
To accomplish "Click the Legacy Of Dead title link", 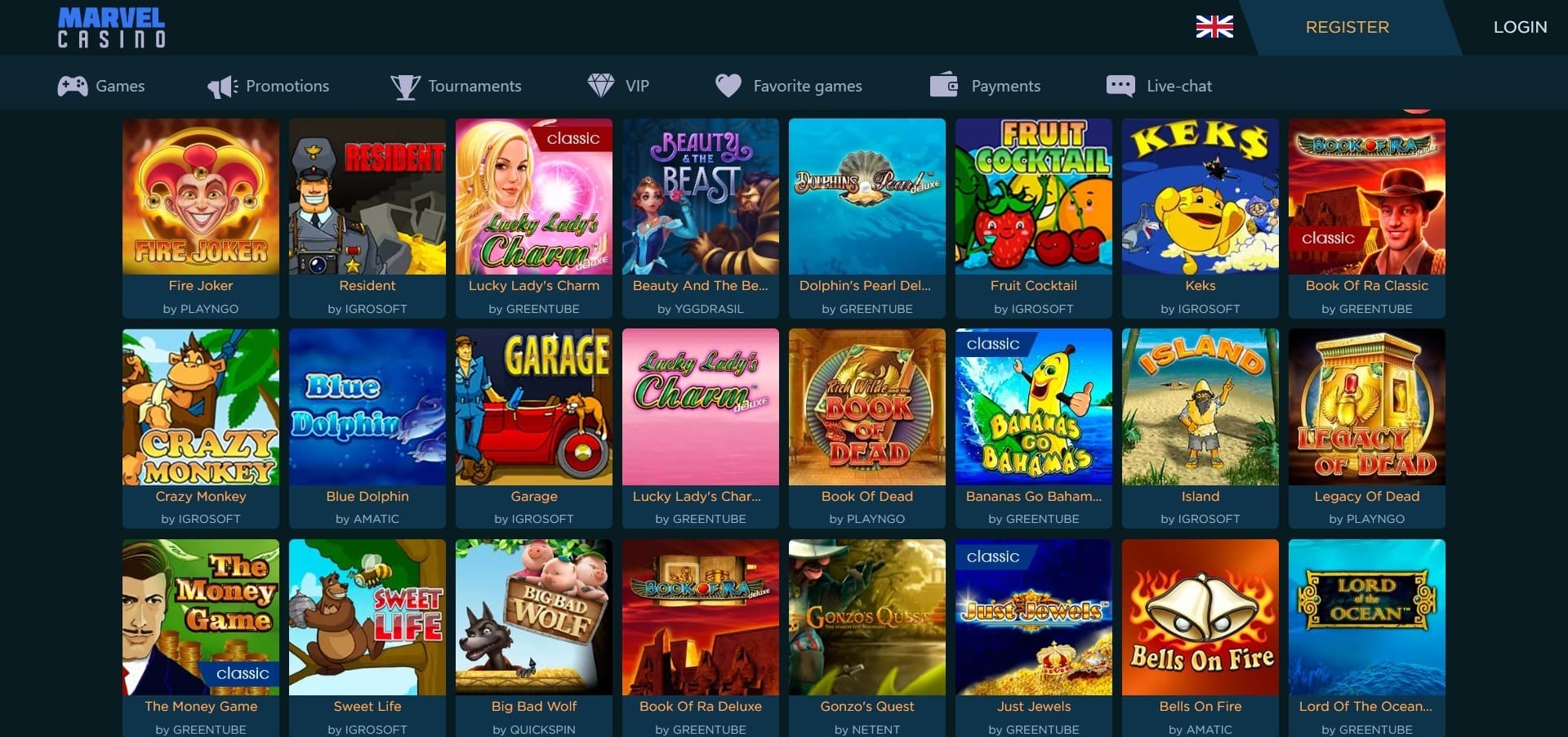I will (x=1366, y=496).
